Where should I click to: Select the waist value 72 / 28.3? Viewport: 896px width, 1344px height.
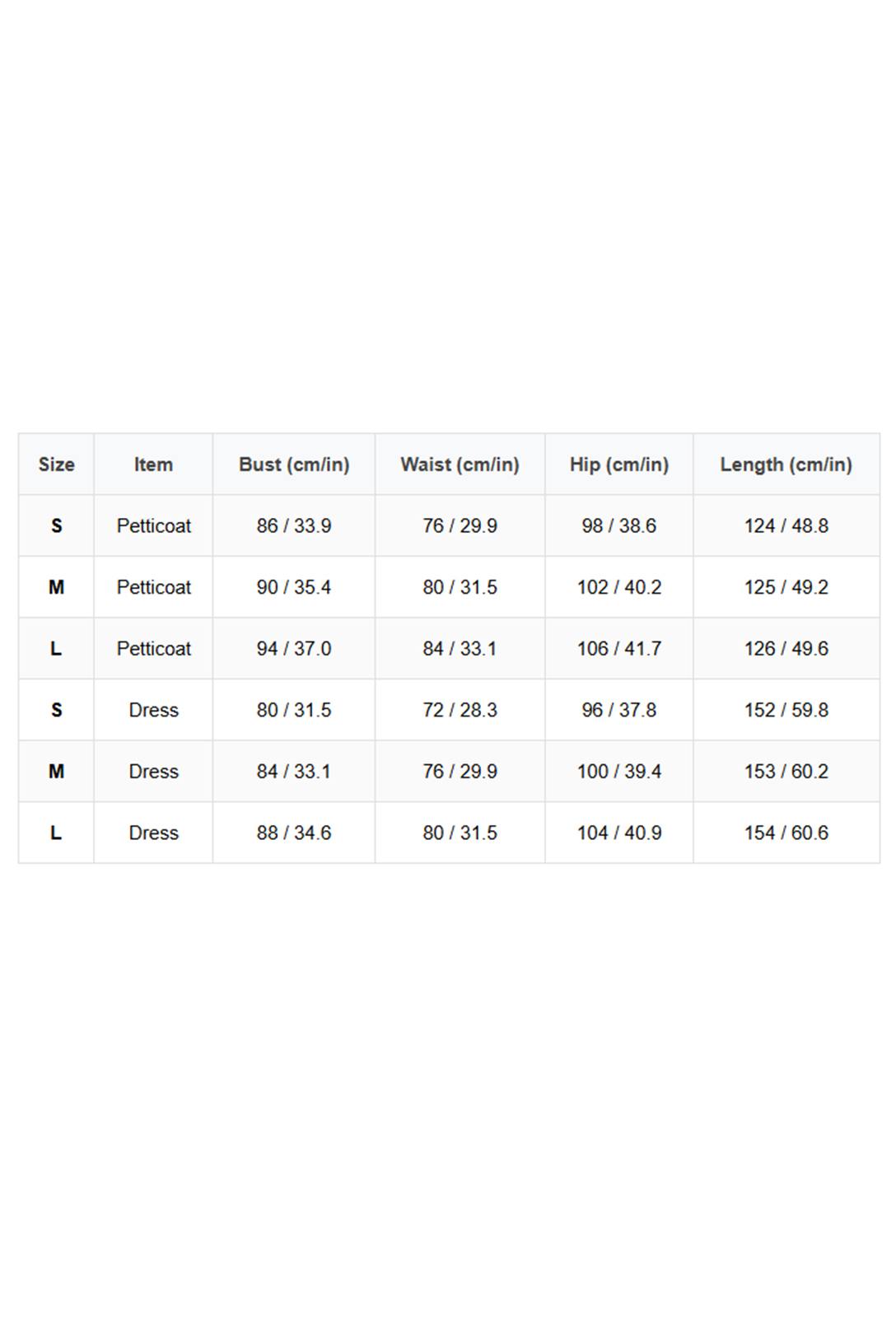click(460, 710)
